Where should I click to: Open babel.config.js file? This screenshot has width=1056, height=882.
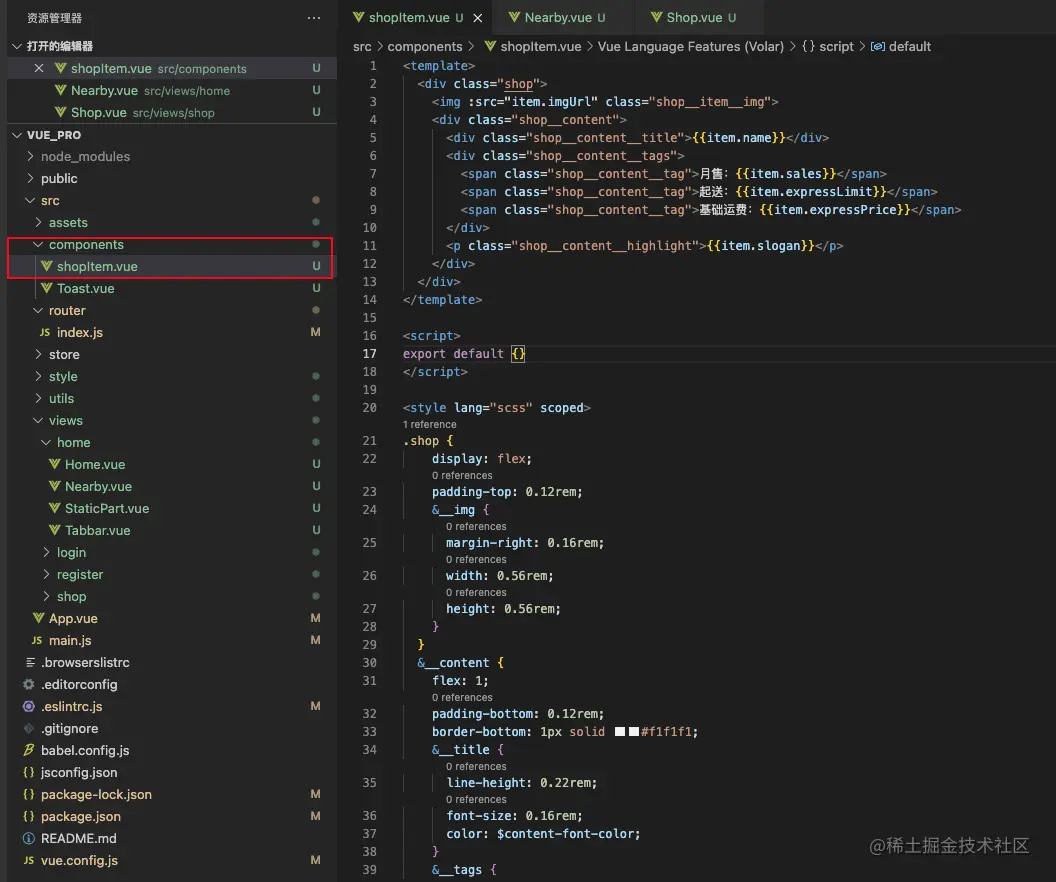(x=172, y=750)
